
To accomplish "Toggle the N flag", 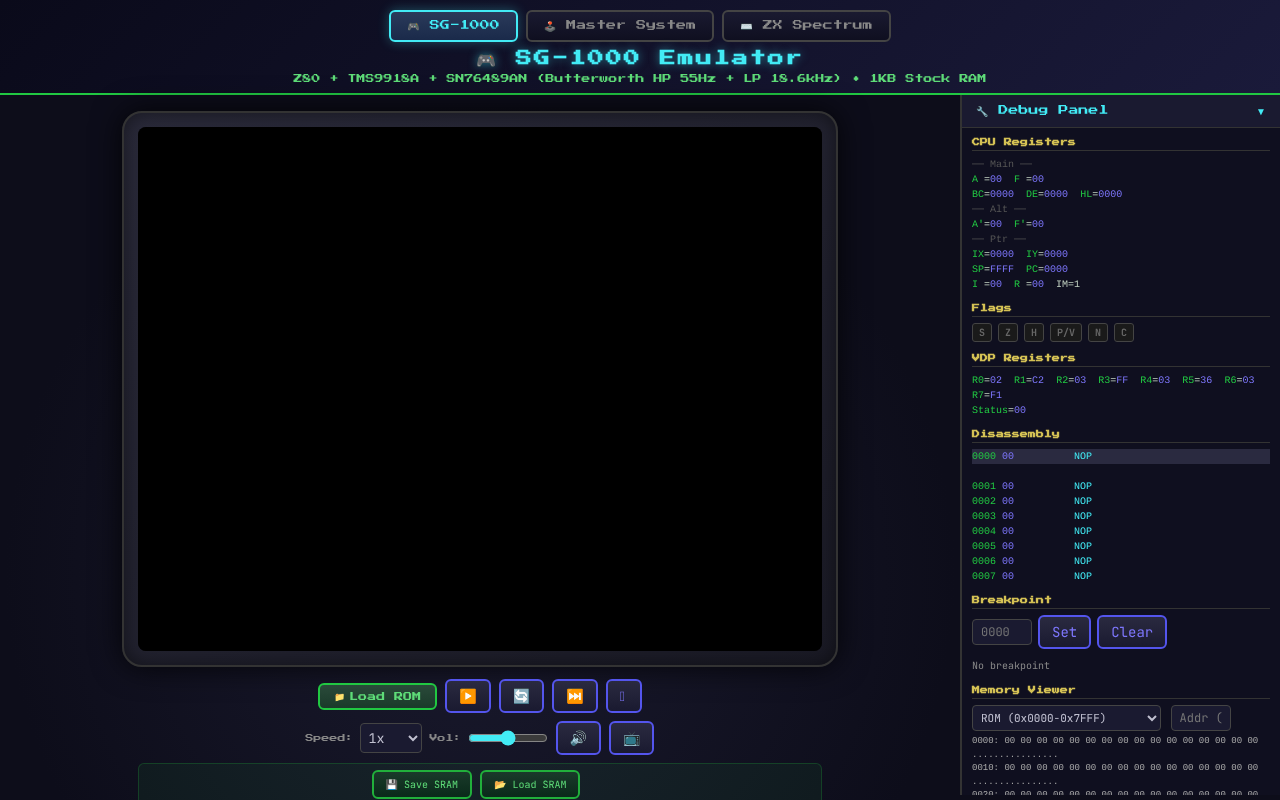I will 1098,333.
